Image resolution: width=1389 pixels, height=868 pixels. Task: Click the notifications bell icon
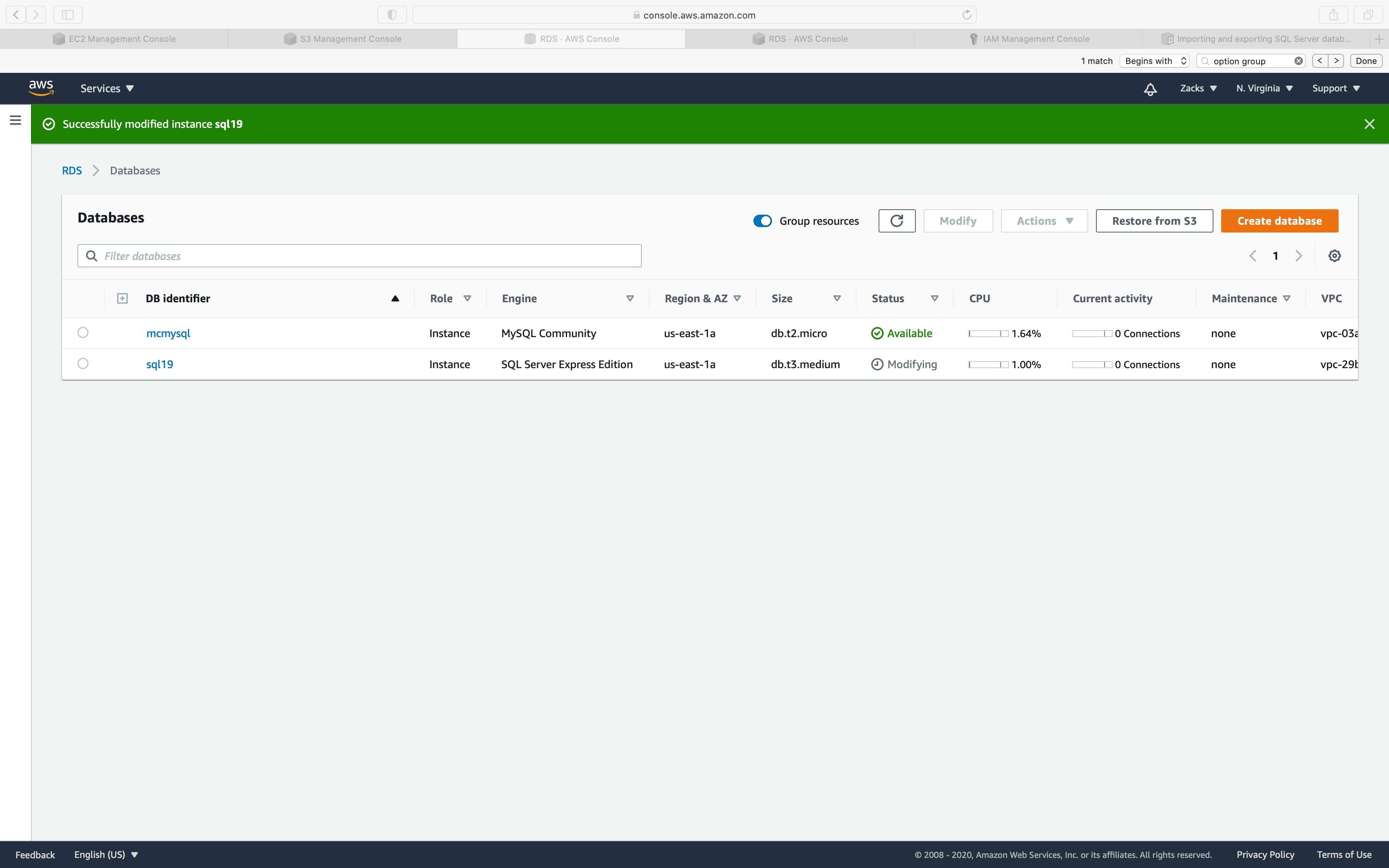pos(1149,89)
